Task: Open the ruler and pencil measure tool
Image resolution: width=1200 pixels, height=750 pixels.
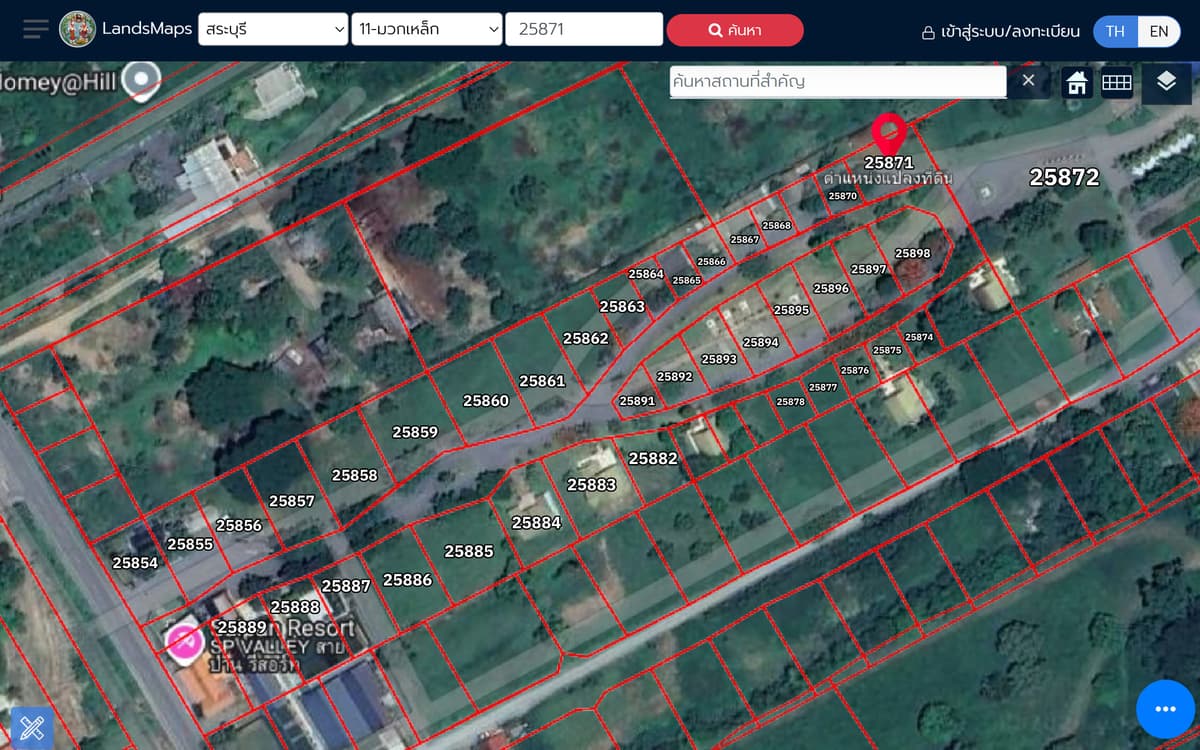Action: click(31, 727)
